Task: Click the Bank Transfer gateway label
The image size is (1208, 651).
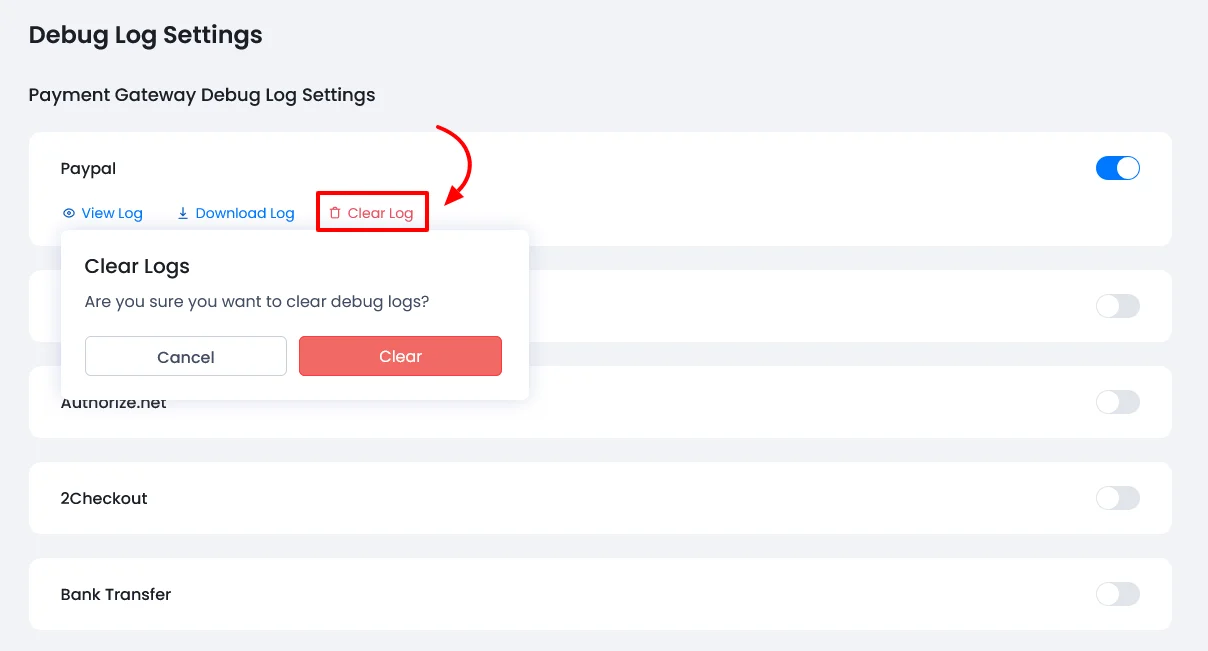Action: (x=116, y=594)
